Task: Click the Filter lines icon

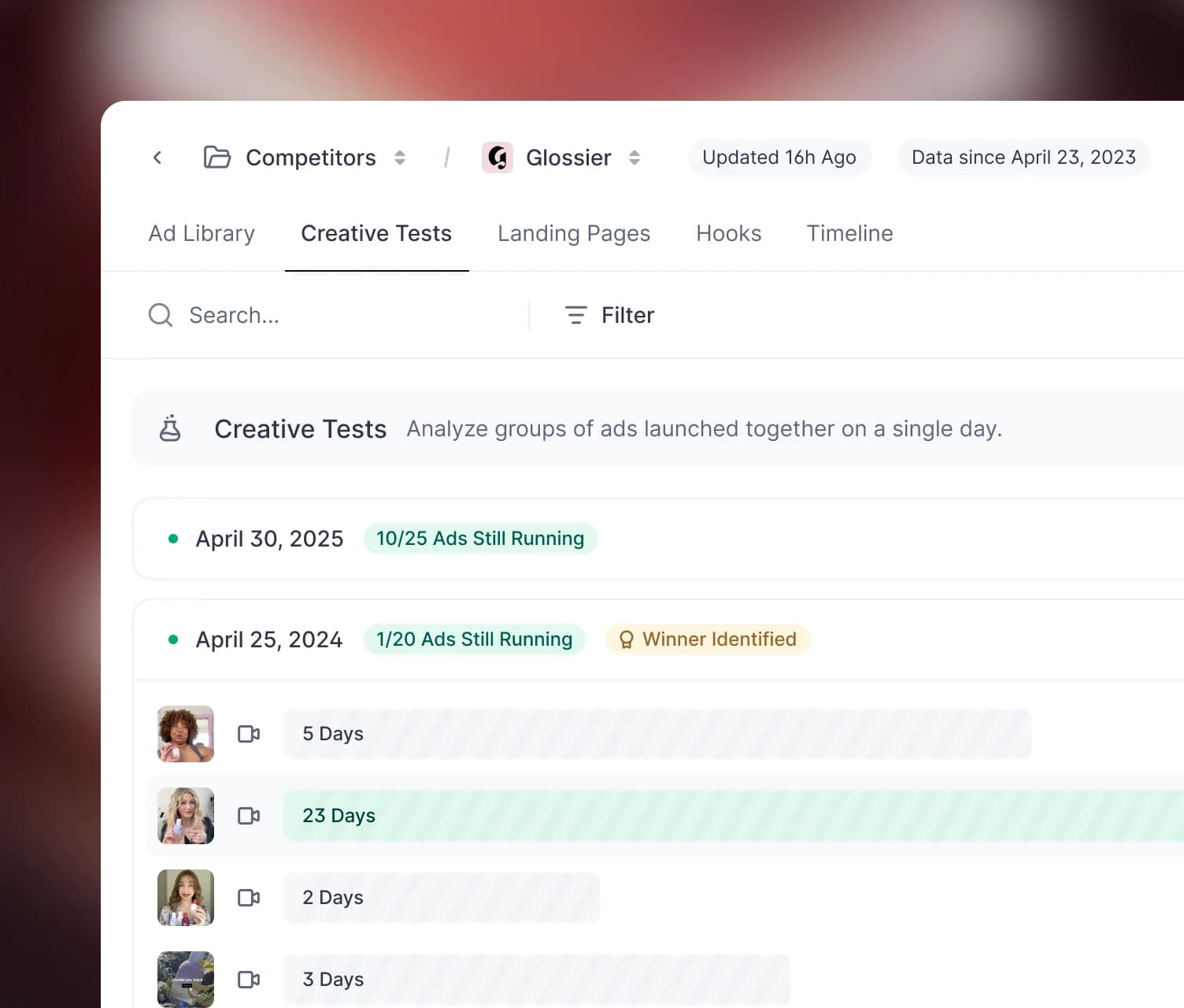Action: coord(576,315)
